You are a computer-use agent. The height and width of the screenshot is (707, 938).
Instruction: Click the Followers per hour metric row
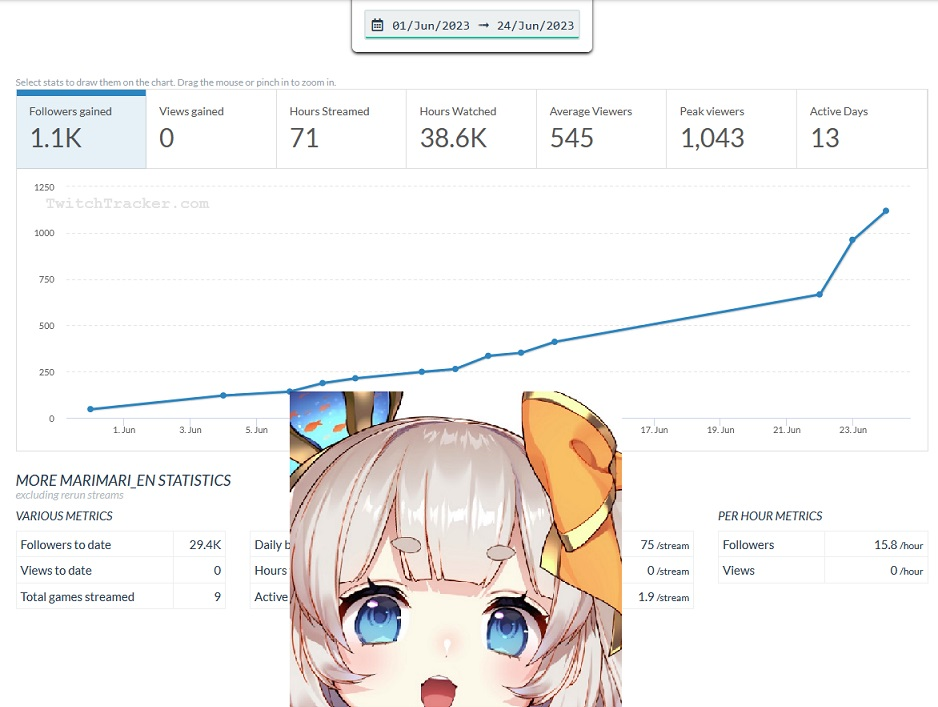coord(823,544)
